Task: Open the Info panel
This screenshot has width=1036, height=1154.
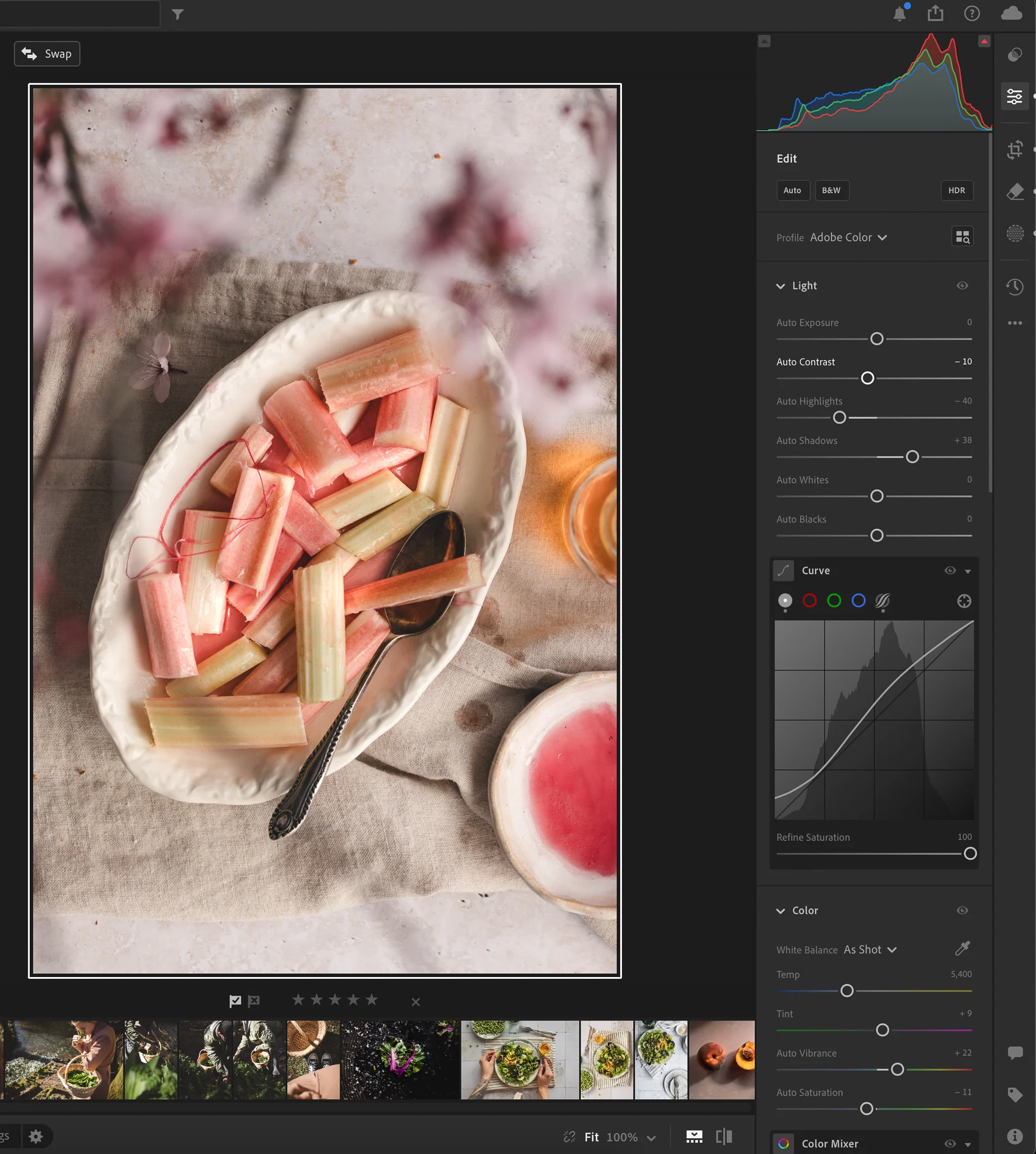Action: coord(1015,1137)
